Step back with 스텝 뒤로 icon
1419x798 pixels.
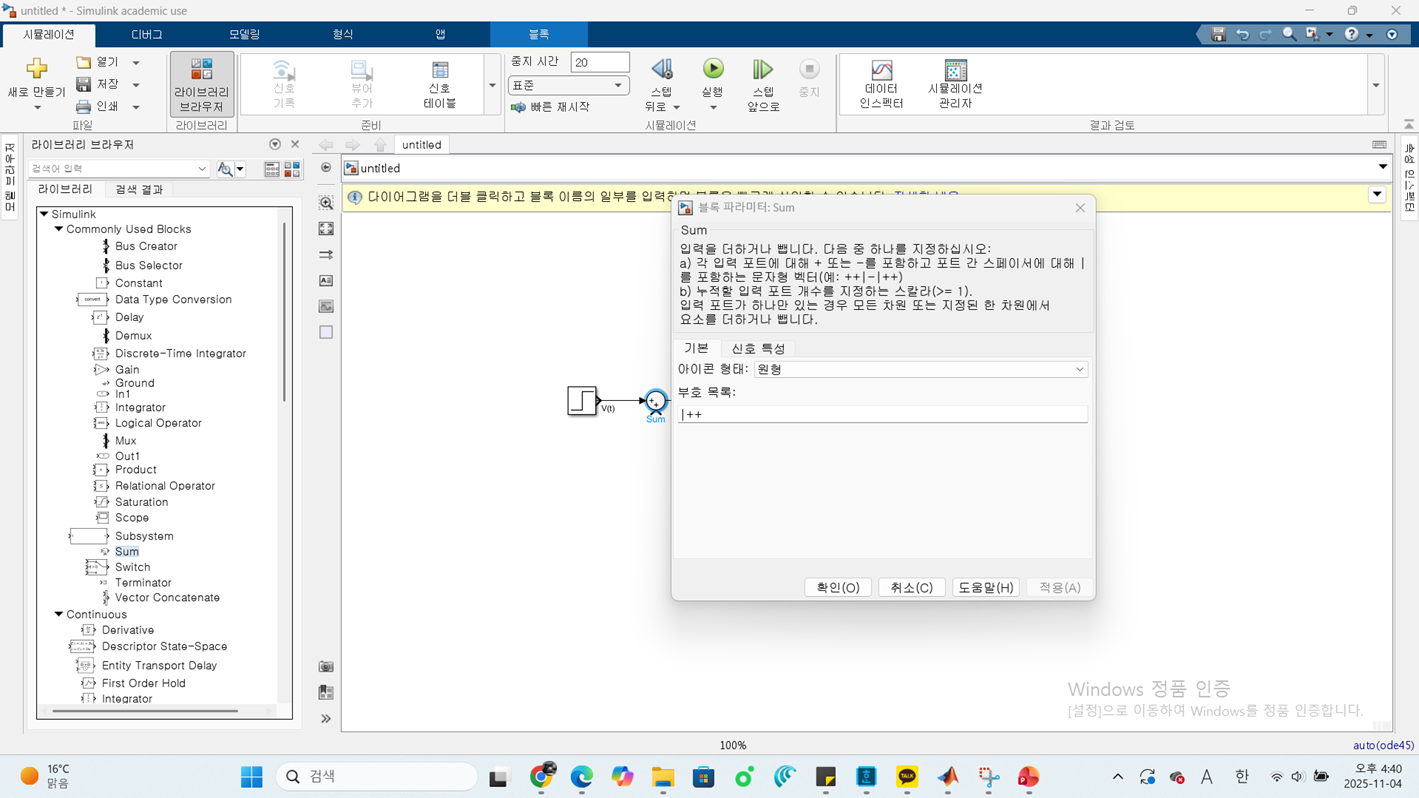tap(662, 69)
